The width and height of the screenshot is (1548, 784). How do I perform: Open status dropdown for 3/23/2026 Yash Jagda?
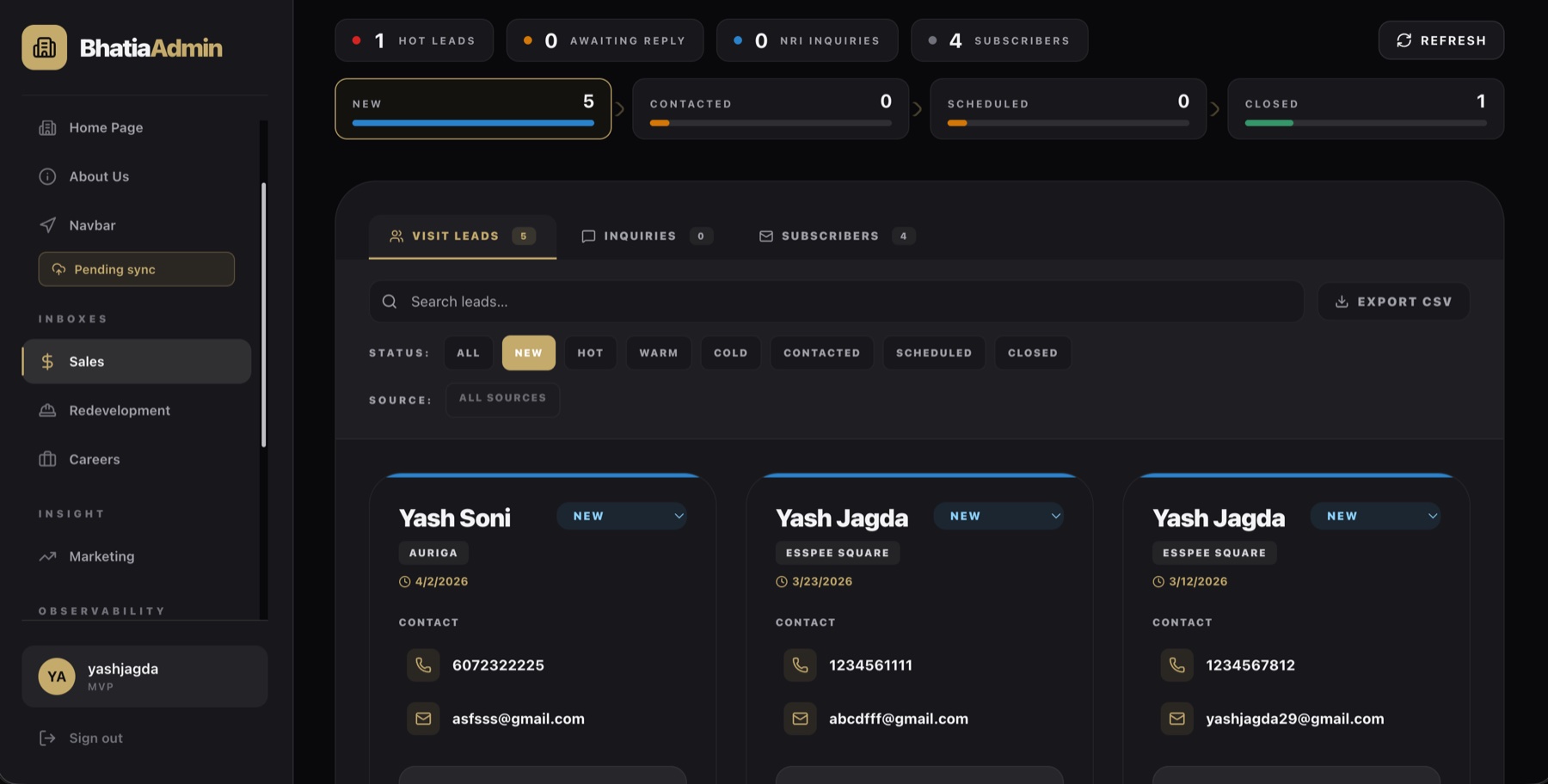(998, 516)
